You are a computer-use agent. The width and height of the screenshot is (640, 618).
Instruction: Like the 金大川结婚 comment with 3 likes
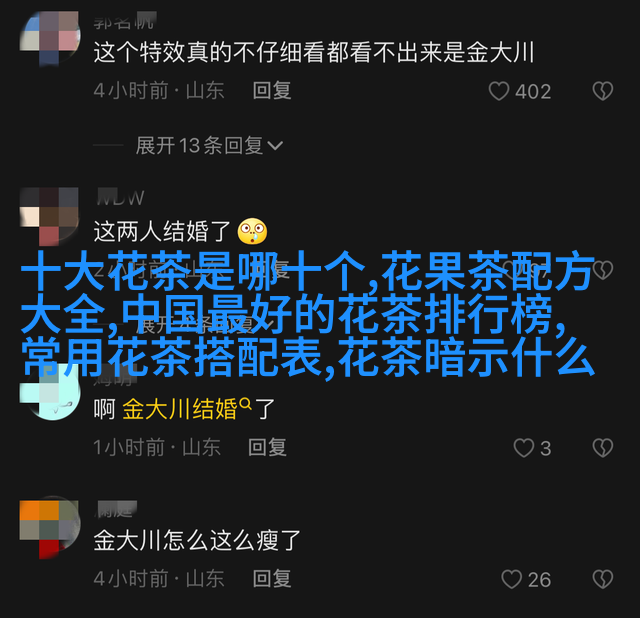(x=524, y=448)
